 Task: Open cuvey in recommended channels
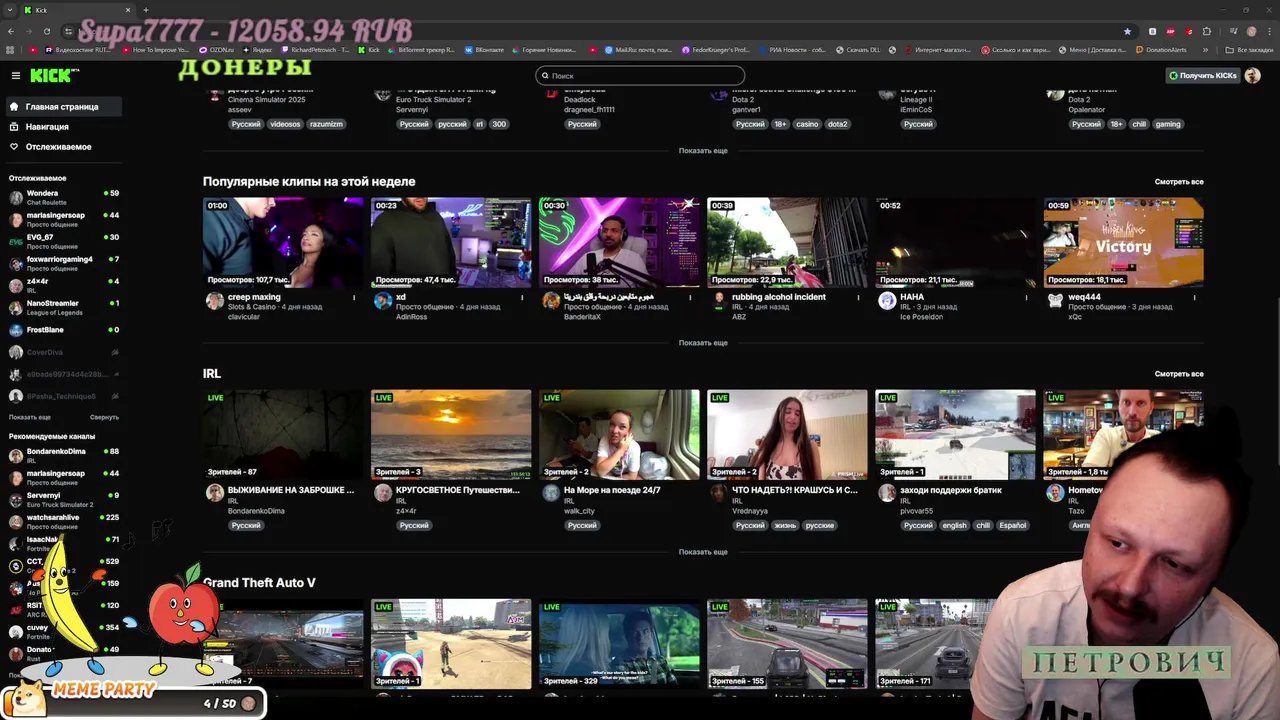(63, 631)
